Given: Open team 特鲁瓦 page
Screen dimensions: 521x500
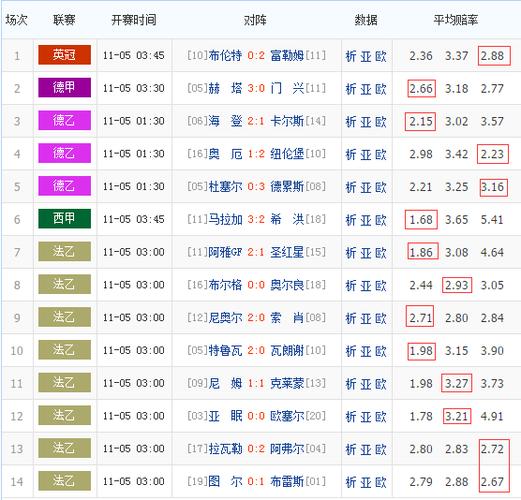Looking at the screenshot, I should click(x=225, y=350).
